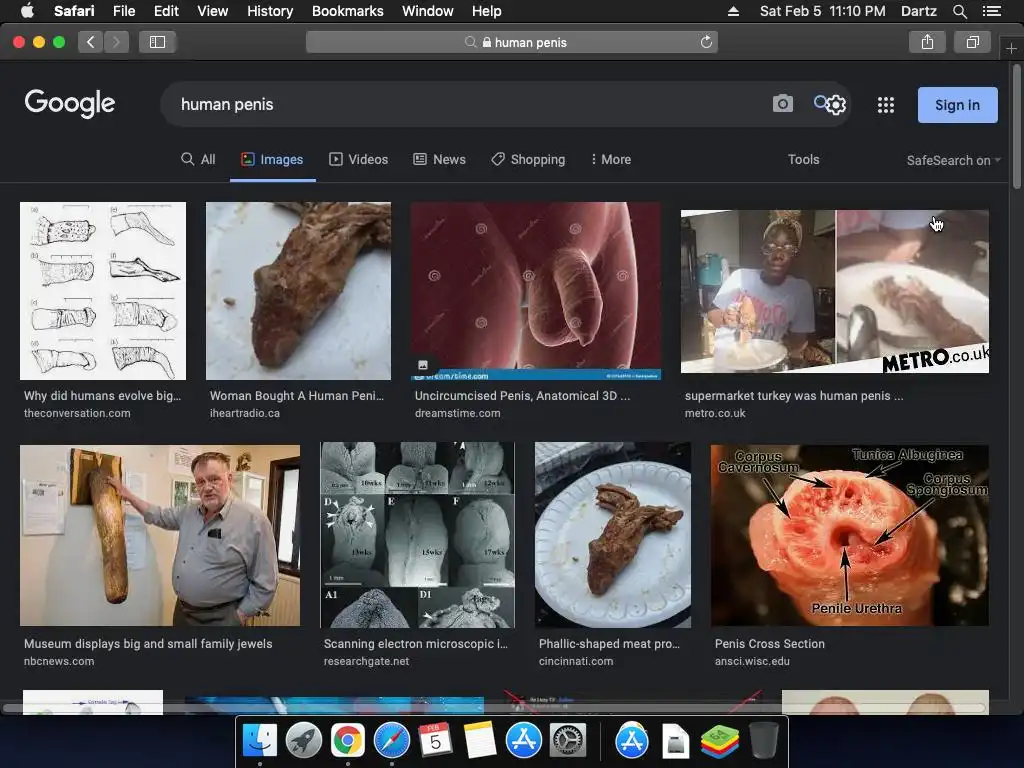Open the App Store from the Dock
Viewport: 1024px width, 768px height.
point(523,741)
